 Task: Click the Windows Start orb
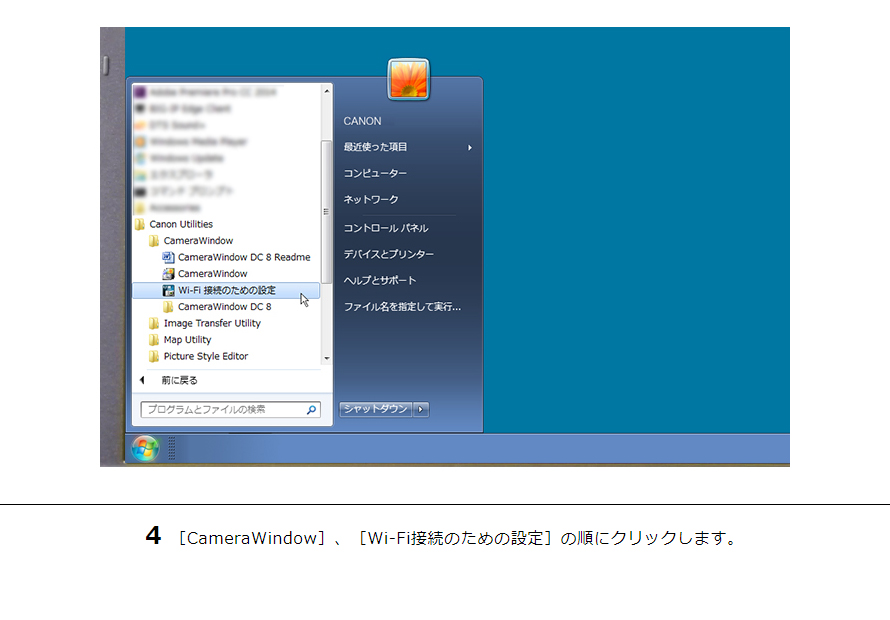tap(146, 448)
